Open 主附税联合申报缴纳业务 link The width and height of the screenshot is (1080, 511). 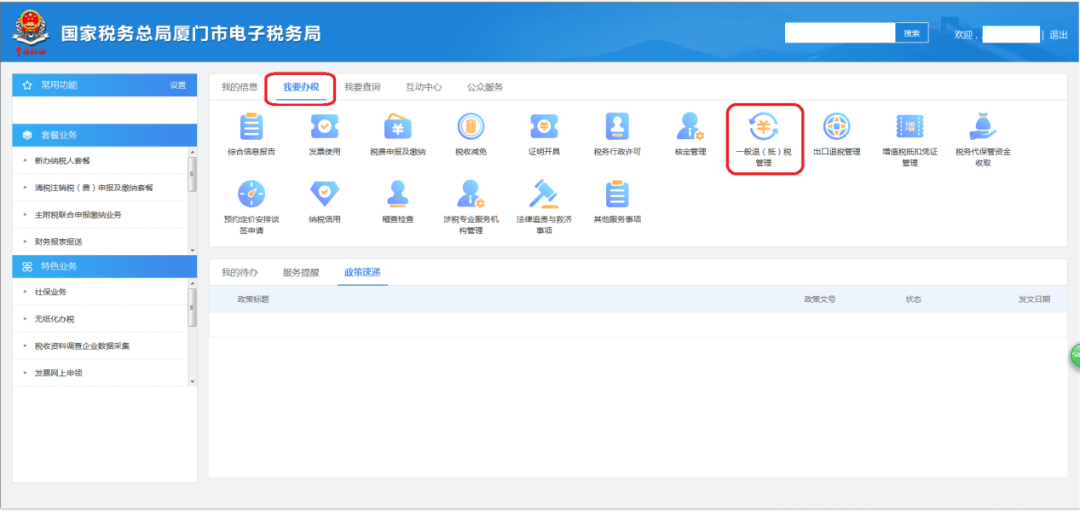click(x=77, y=215)
